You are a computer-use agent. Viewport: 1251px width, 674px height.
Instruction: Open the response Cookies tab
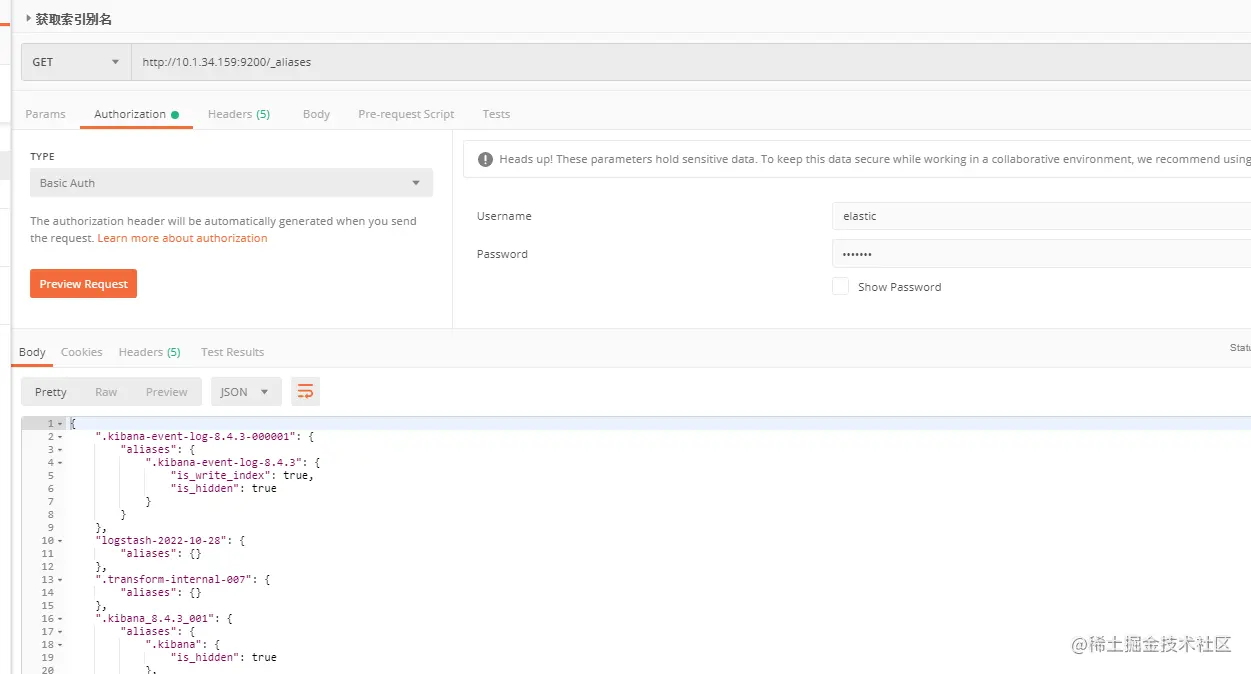click(x=81, y=352)
